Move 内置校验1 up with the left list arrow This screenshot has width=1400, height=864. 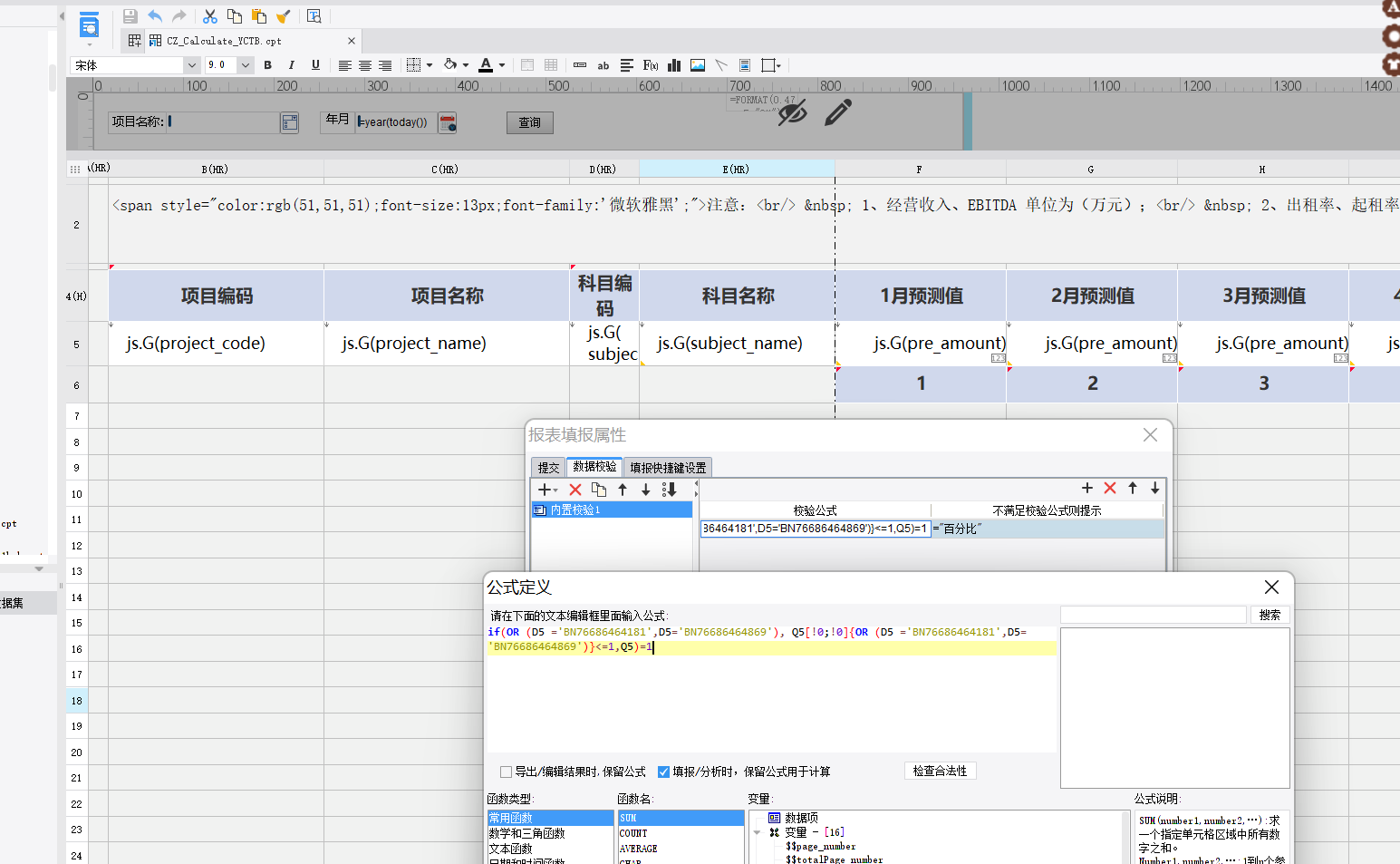point(623,490)
